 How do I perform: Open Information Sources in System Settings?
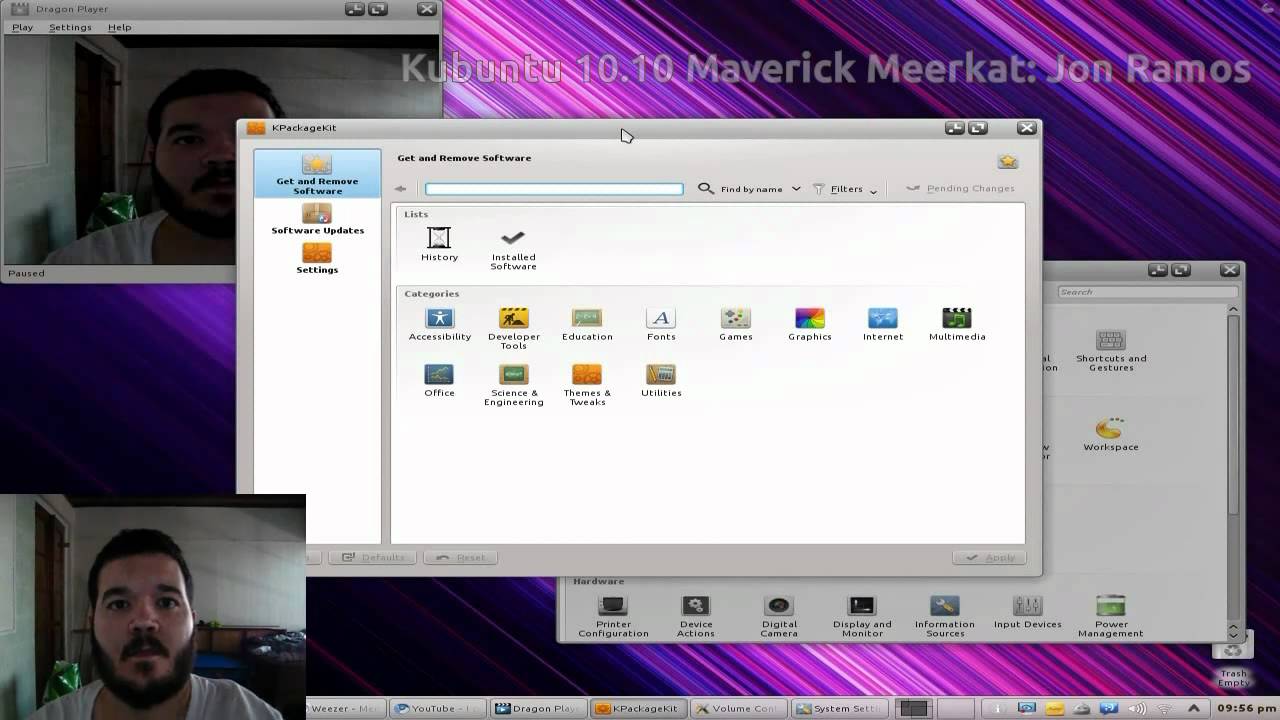(945, 616)
